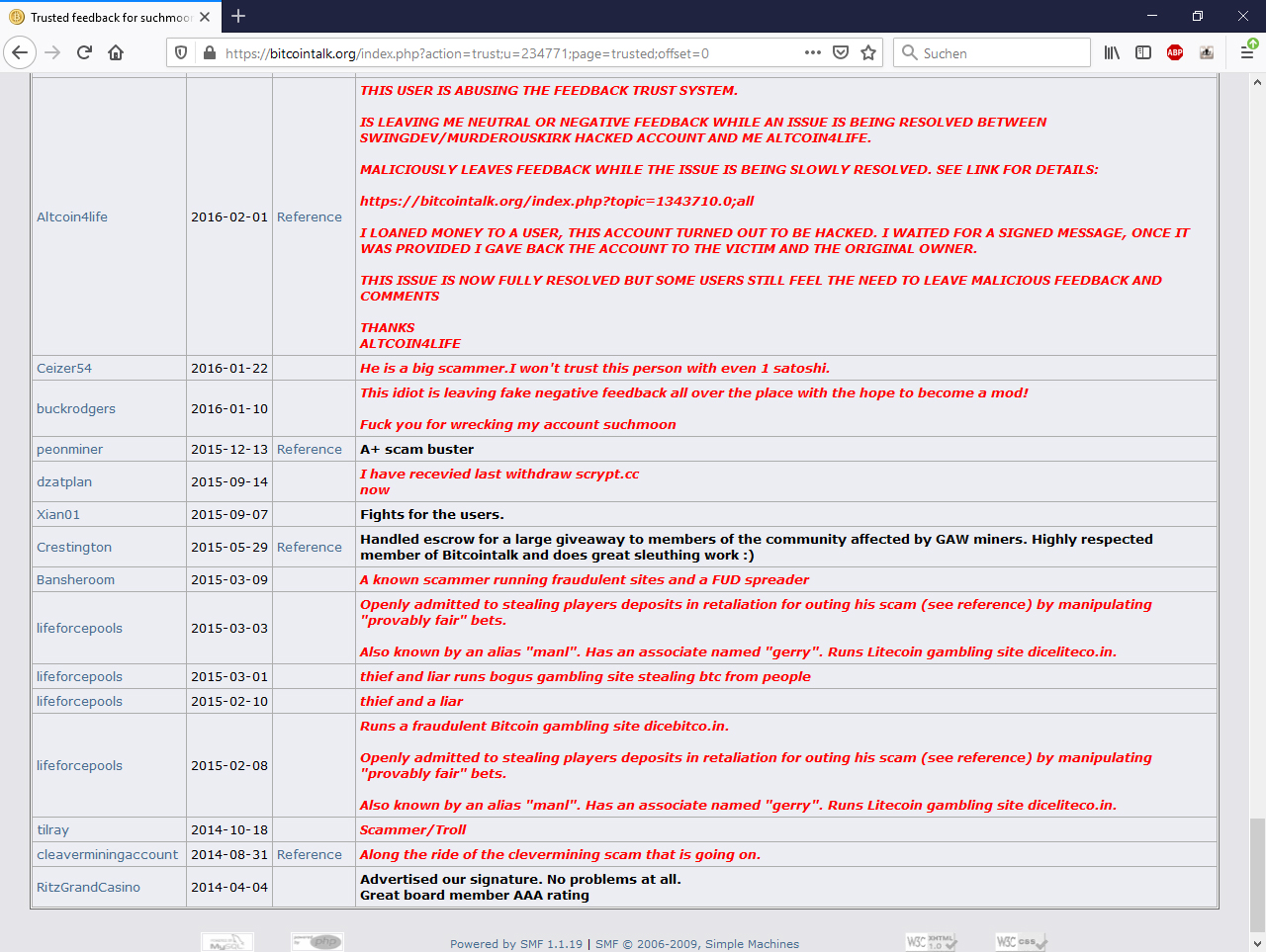
Task: Open Reference link in peonminer row
Action: (310, 449)
